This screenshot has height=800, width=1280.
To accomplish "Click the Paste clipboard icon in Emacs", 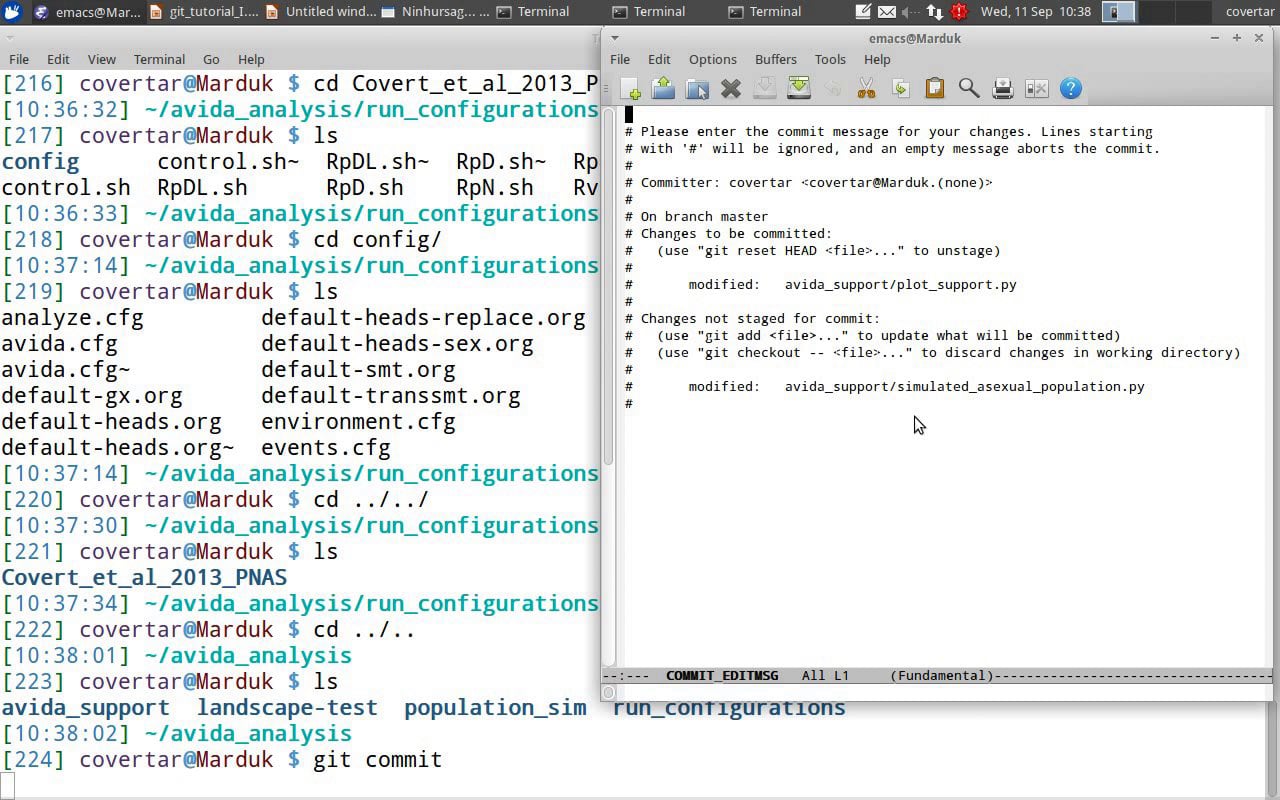I will tap(935, 89).
